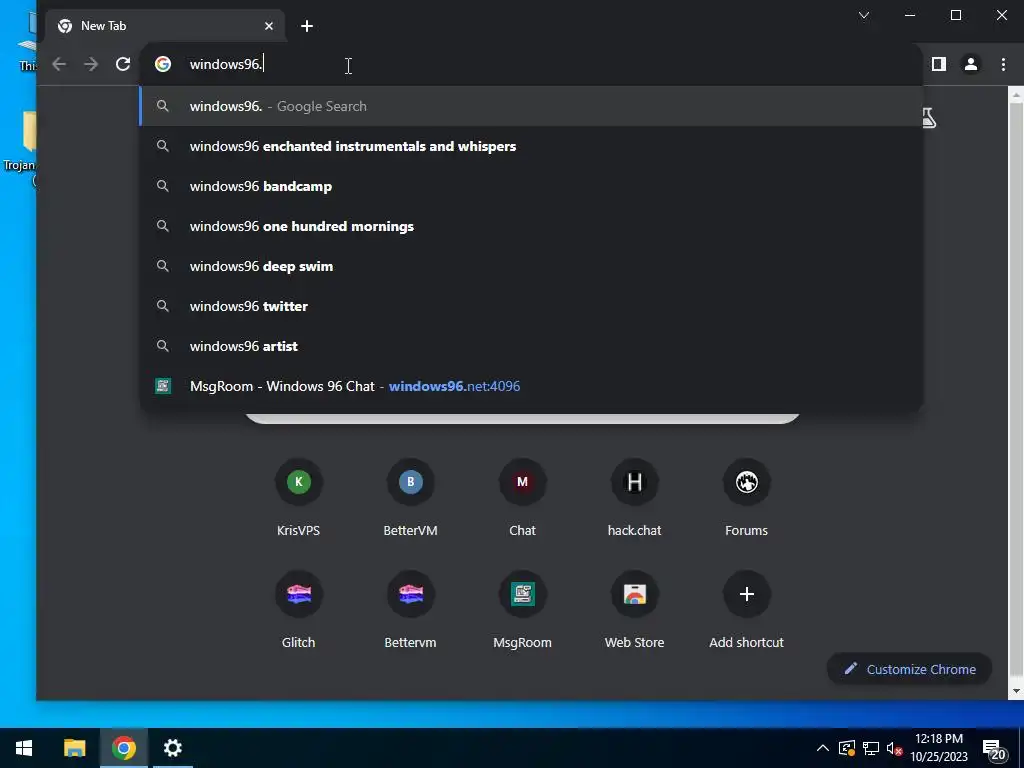The width and height of the screenshot is (1024, 768).
Task: Click the muted volume tray icon
Action: coord(894,748)
